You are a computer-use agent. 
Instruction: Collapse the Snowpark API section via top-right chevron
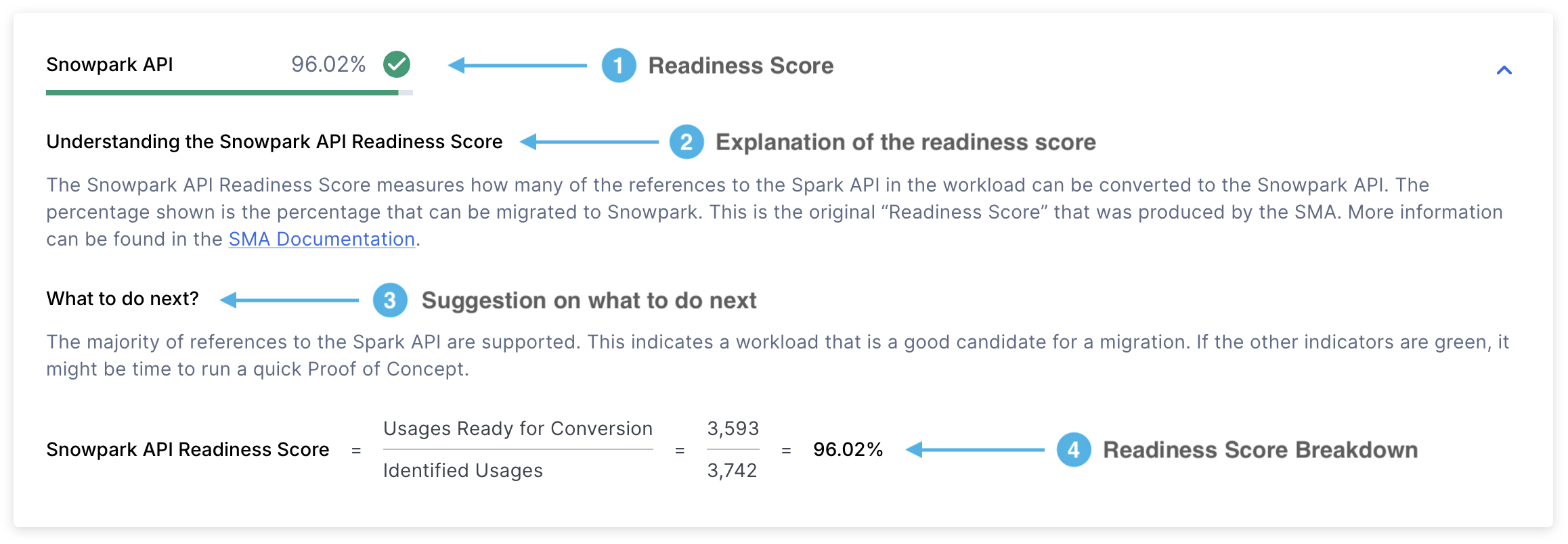(x=1504, y=70)
